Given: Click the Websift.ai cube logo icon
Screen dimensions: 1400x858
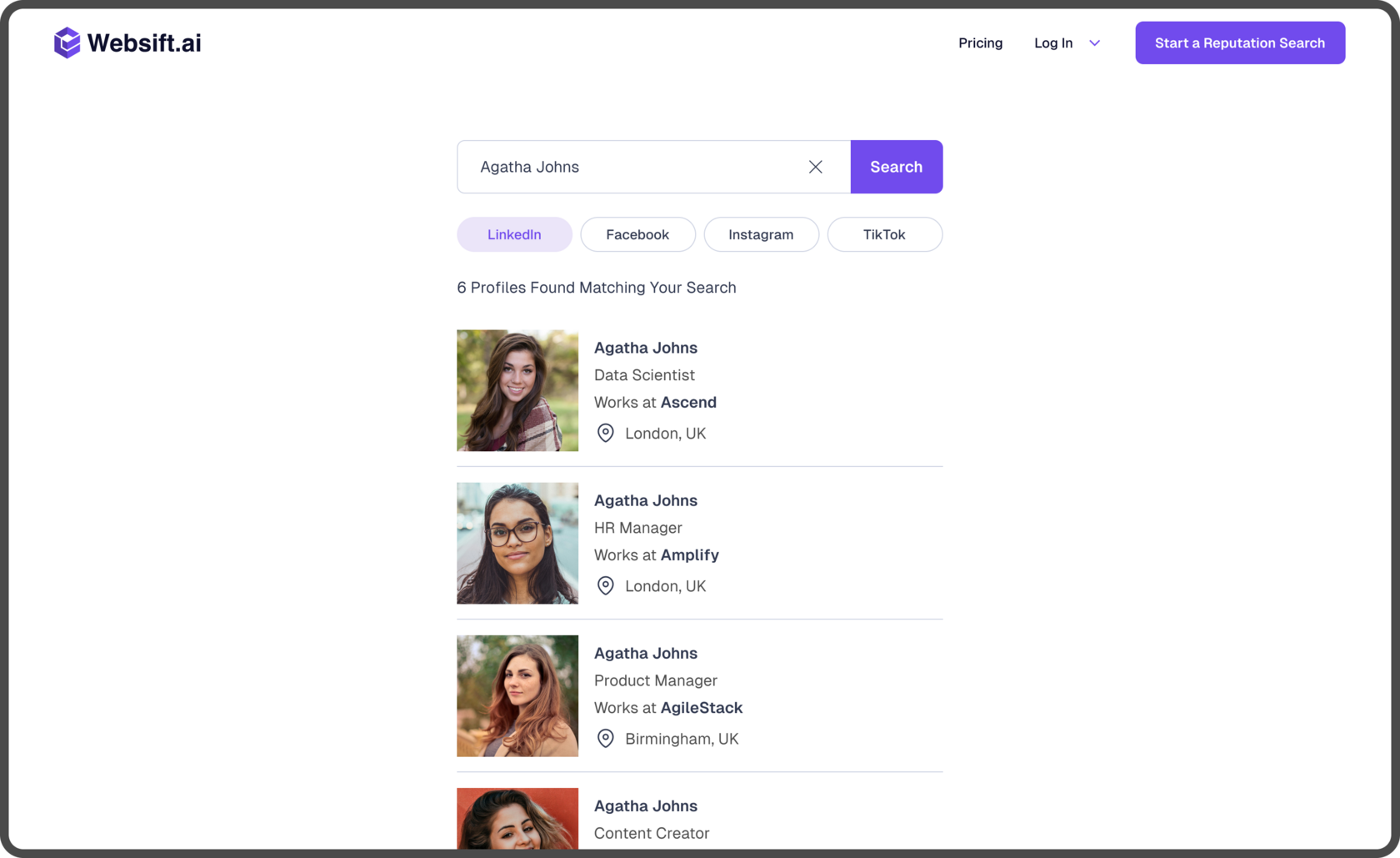Looking at the screenshot, I should [67, 43].
